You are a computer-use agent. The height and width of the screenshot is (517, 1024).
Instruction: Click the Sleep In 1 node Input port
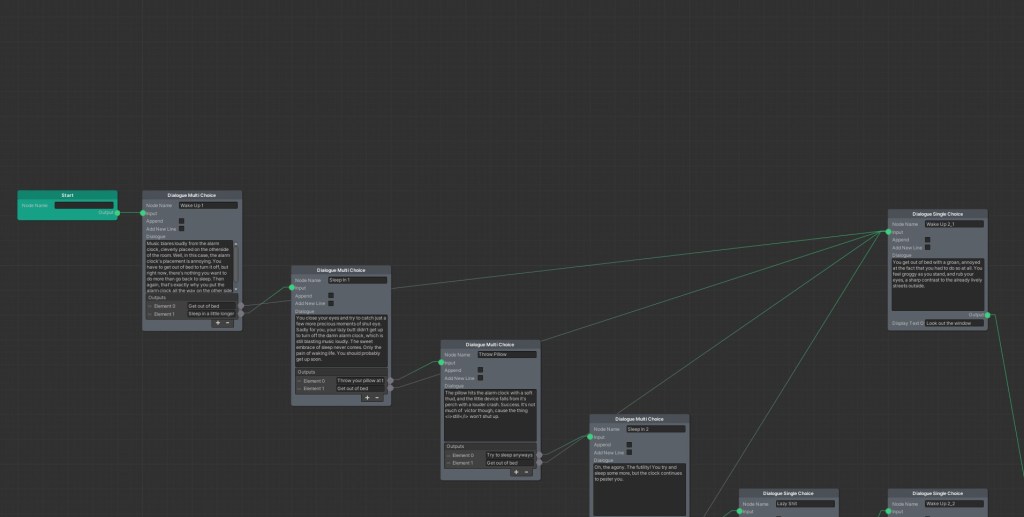pos(293,288)
